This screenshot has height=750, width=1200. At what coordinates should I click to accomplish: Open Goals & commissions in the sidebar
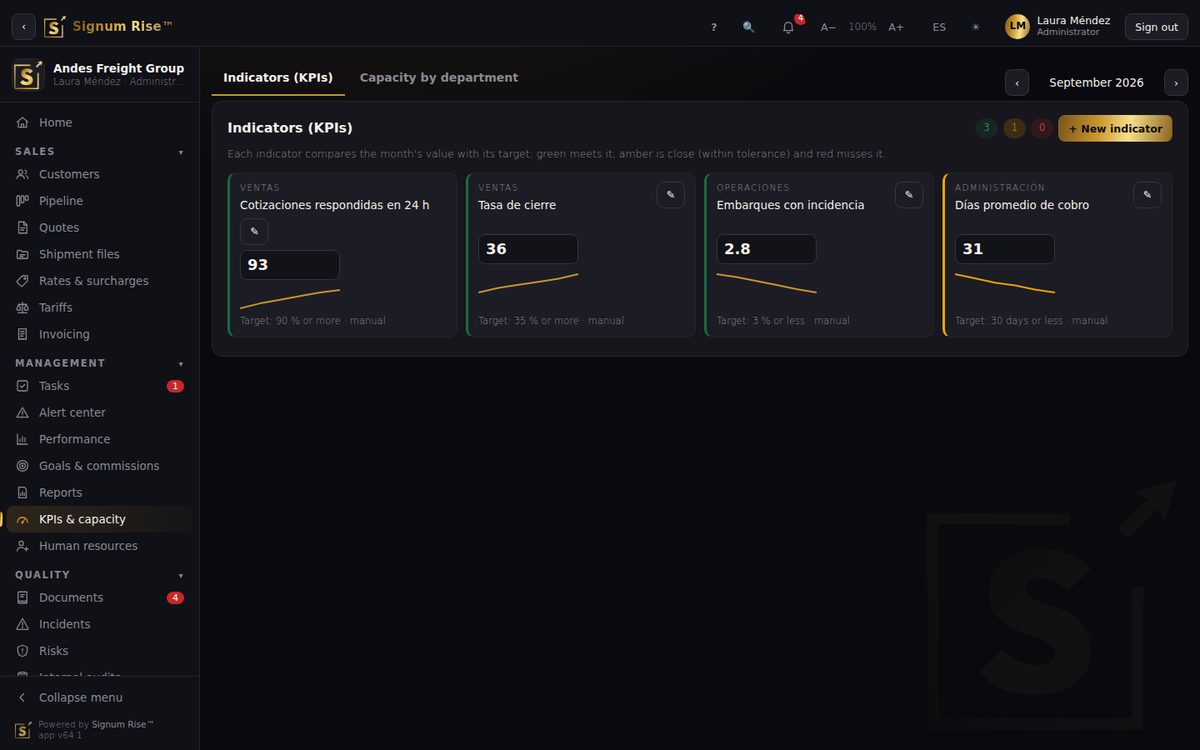[x=100, y=466]
